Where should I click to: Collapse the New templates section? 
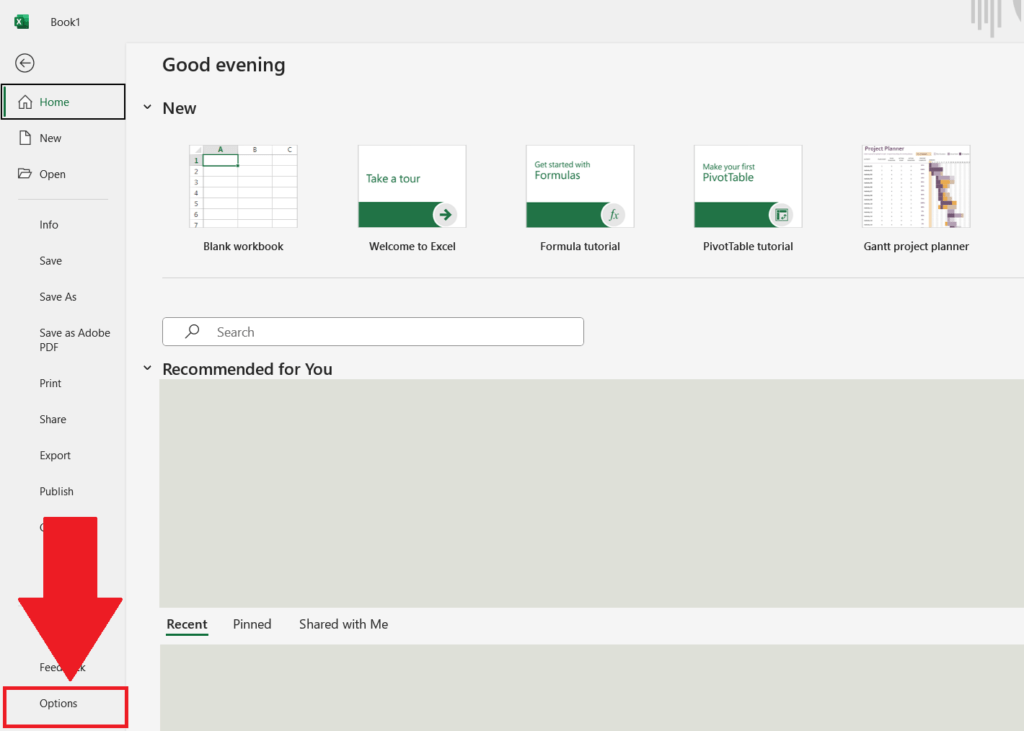point(148,108)
